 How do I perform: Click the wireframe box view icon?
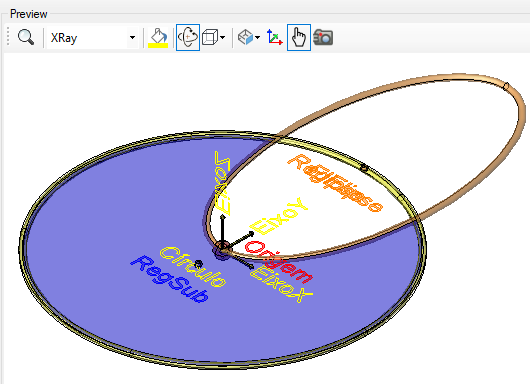[210, 37]
